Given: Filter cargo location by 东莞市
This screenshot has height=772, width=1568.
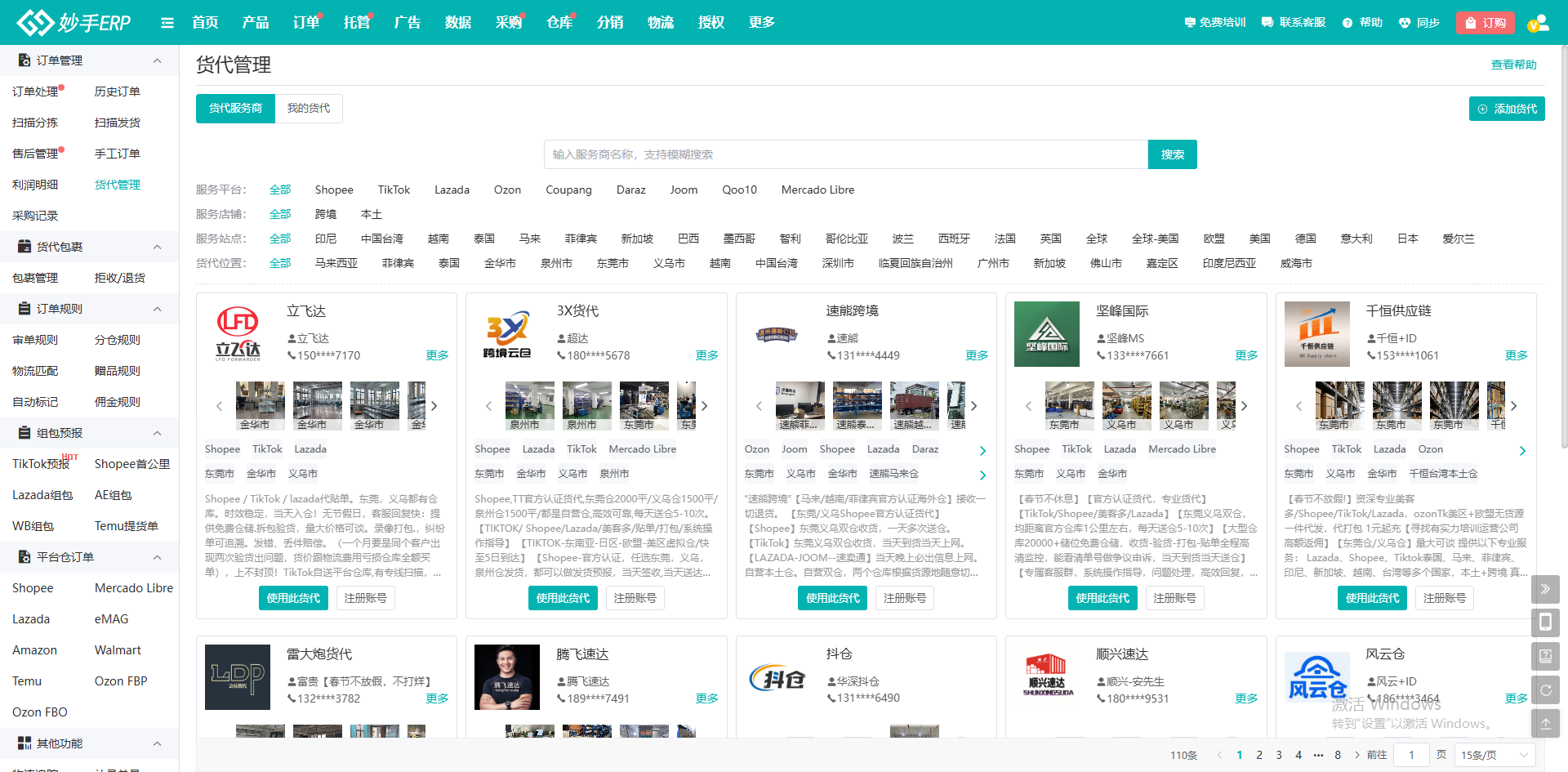Looking at the screenshot, I should click(x=612, y=263).
